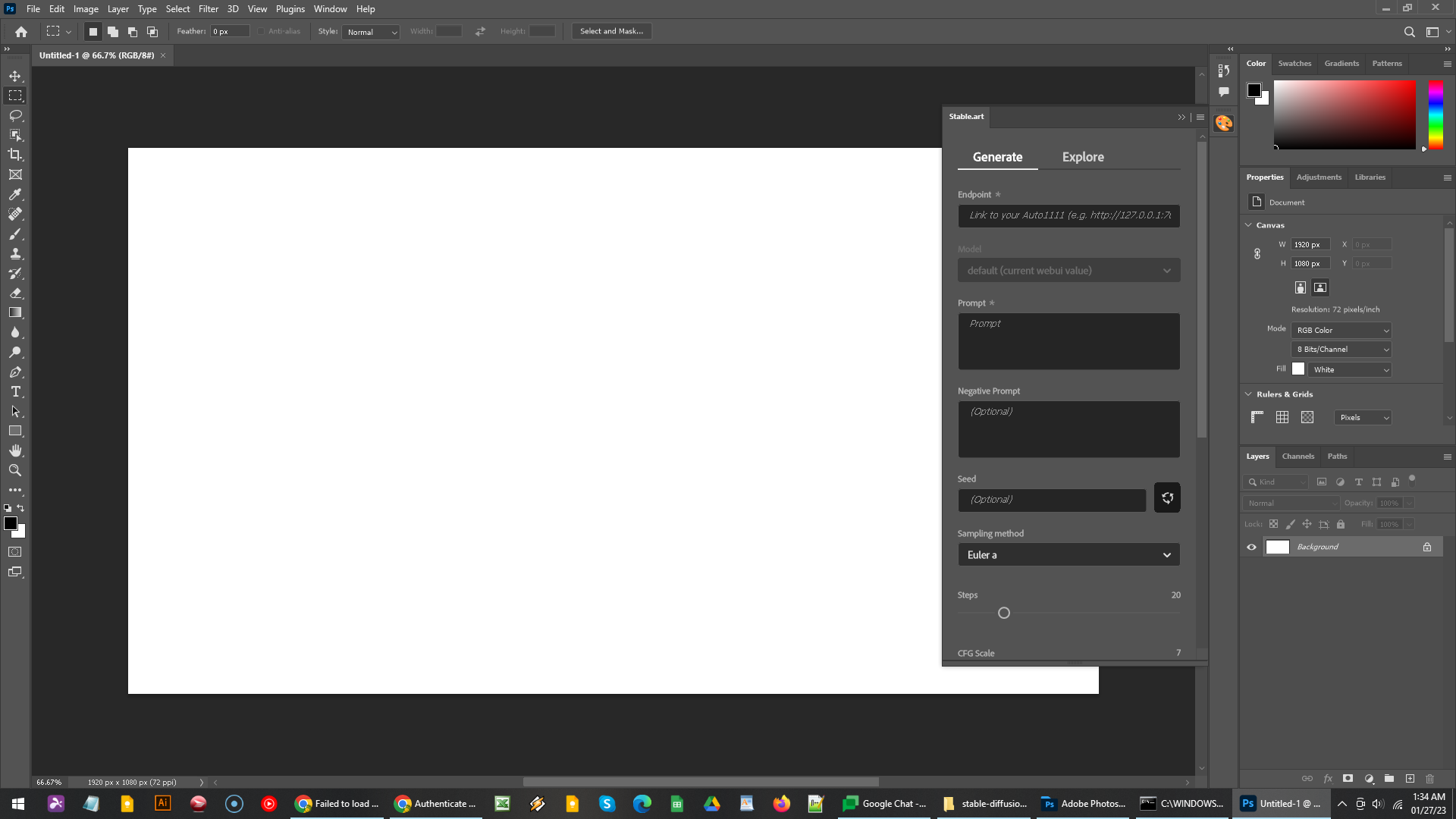Select the Lasso tool

pyautogui.click(x=15, y=115)
